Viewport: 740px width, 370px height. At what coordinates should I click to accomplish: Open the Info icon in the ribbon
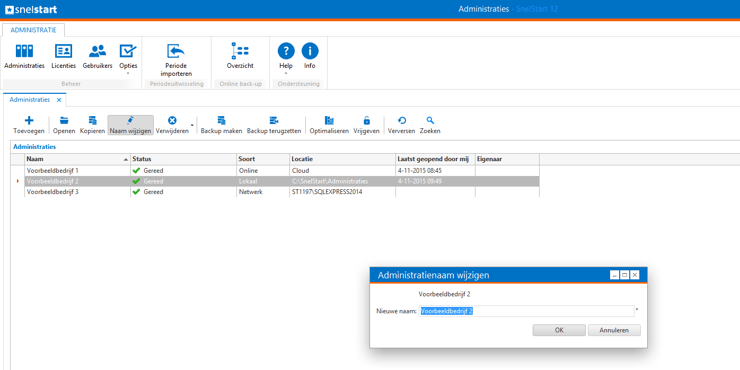point(310,56)
